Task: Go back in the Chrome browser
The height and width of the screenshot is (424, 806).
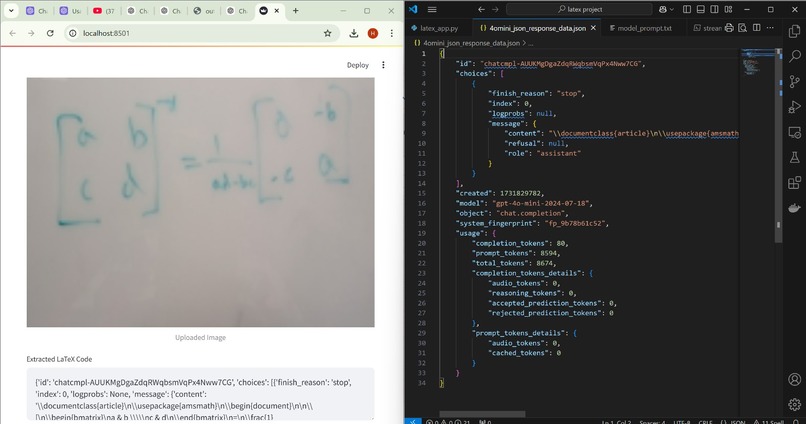Action: click(13, 33)
